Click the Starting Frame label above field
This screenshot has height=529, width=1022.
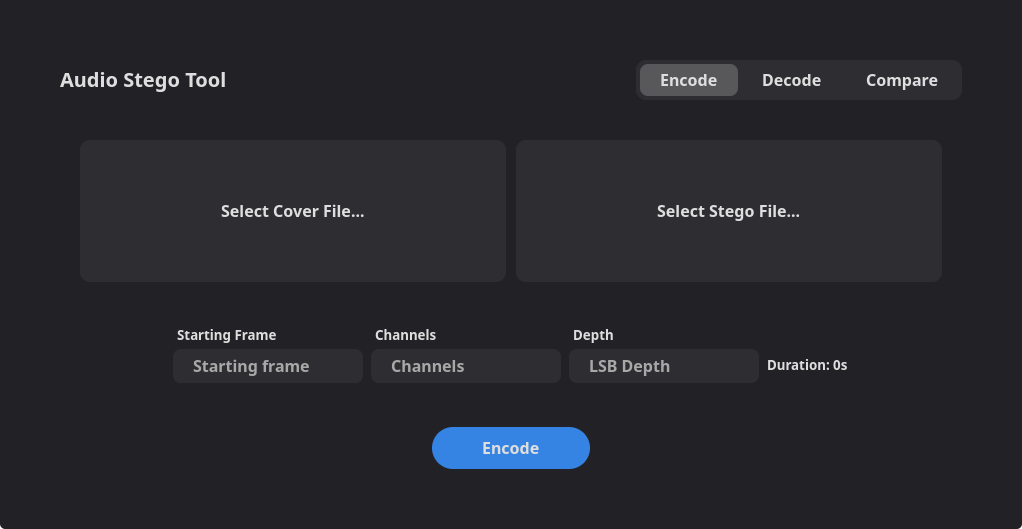click(226, 335)
